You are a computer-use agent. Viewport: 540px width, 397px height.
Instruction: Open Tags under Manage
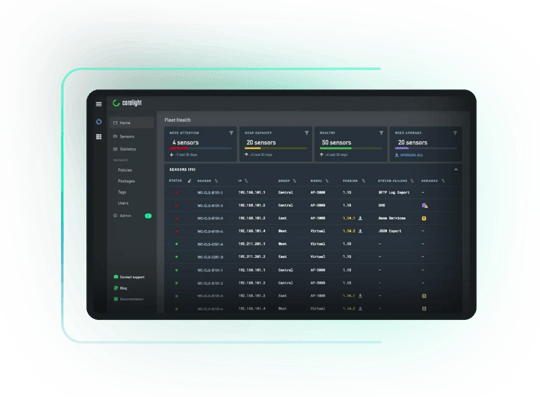[x=122, y=192]
